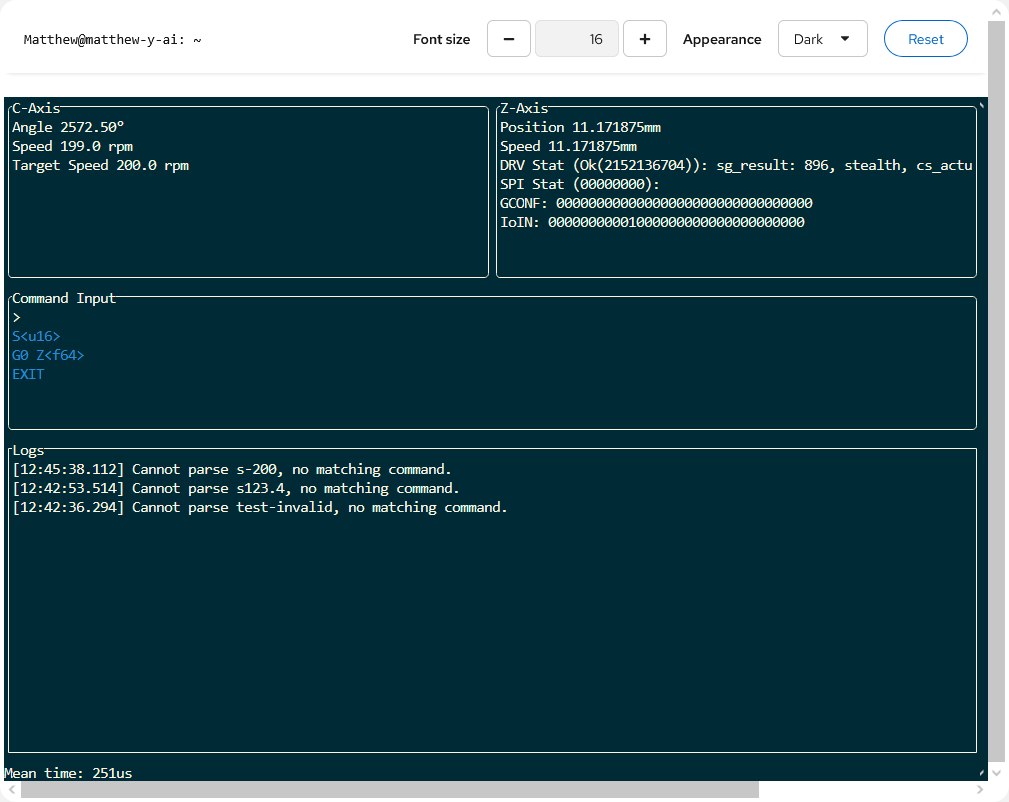Click the Command Input panel title
This screenshot has height=802, width=1009.
[64, 299]
